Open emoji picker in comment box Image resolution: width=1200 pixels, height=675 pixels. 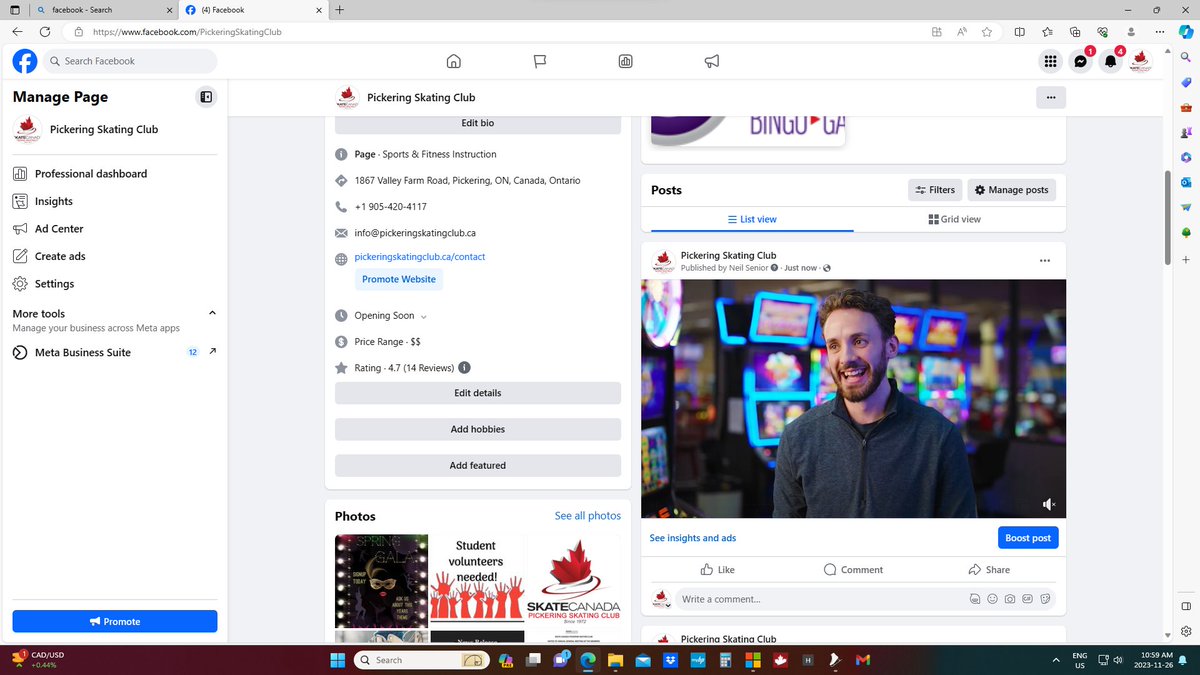(x=992, y=599)
